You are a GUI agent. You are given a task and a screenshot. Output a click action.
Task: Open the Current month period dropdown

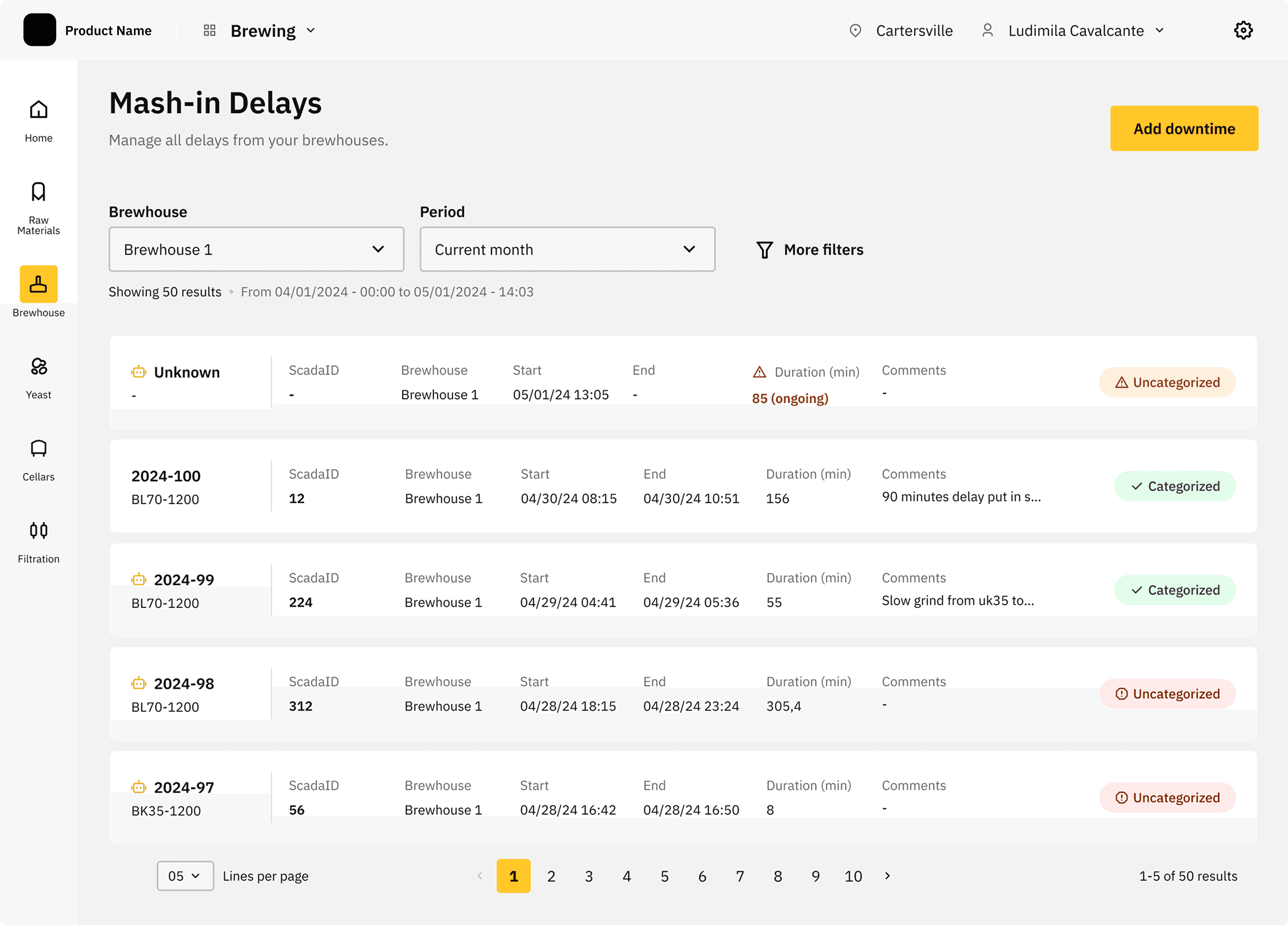567,249
